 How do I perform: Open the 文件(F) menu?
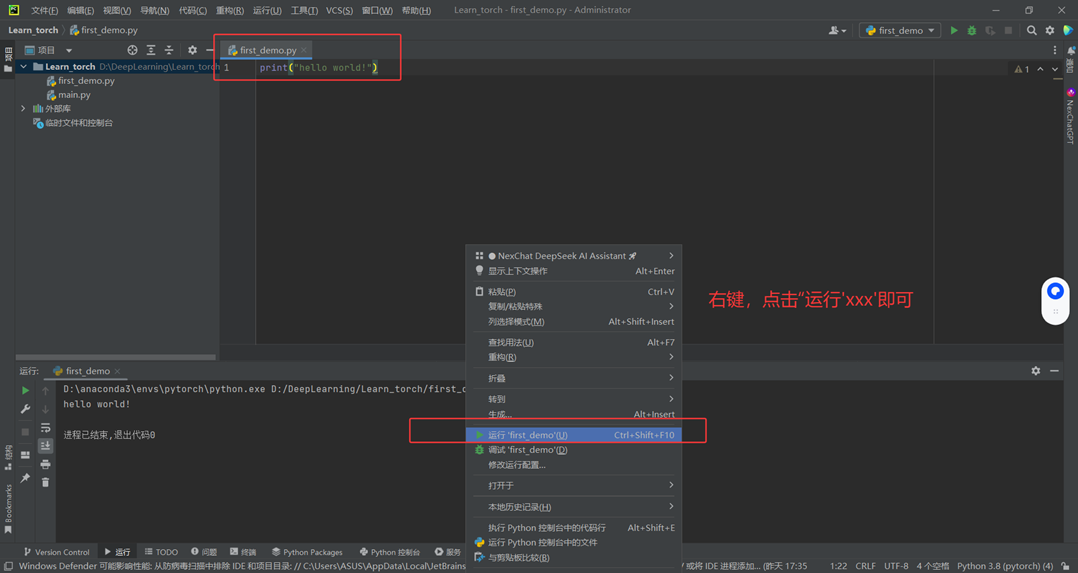(45, 10)
